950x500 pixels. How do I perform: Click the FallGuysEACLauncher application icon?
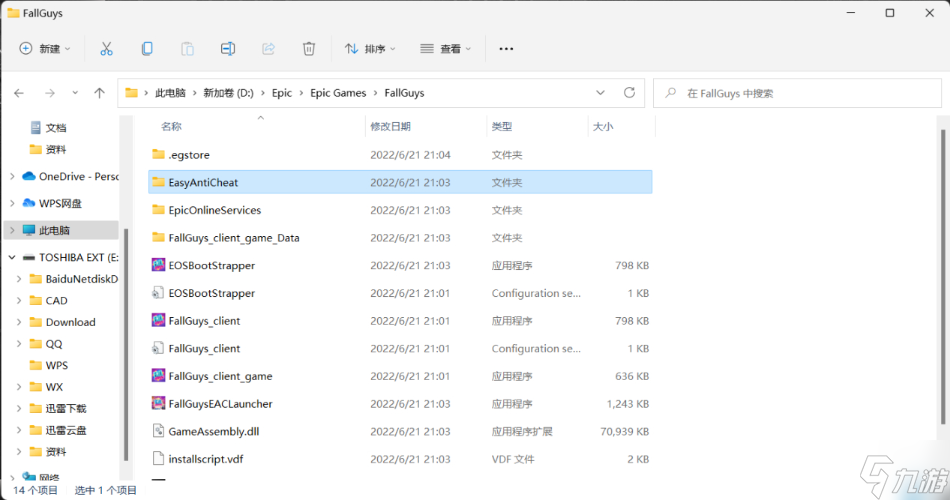point(158,403)
